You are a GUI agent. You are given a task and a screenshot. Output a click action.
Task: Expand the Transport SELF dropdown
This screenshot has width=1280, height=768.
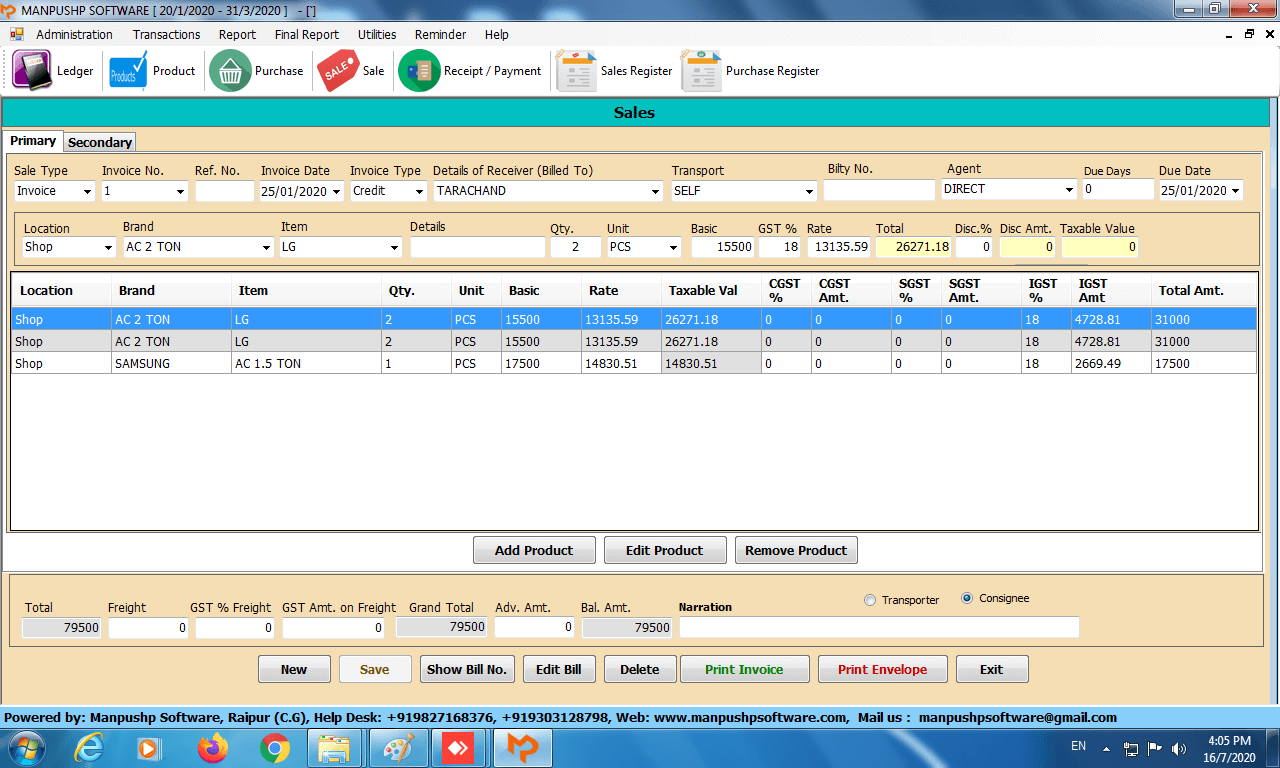pyautogui.click(x=809, y=191)
